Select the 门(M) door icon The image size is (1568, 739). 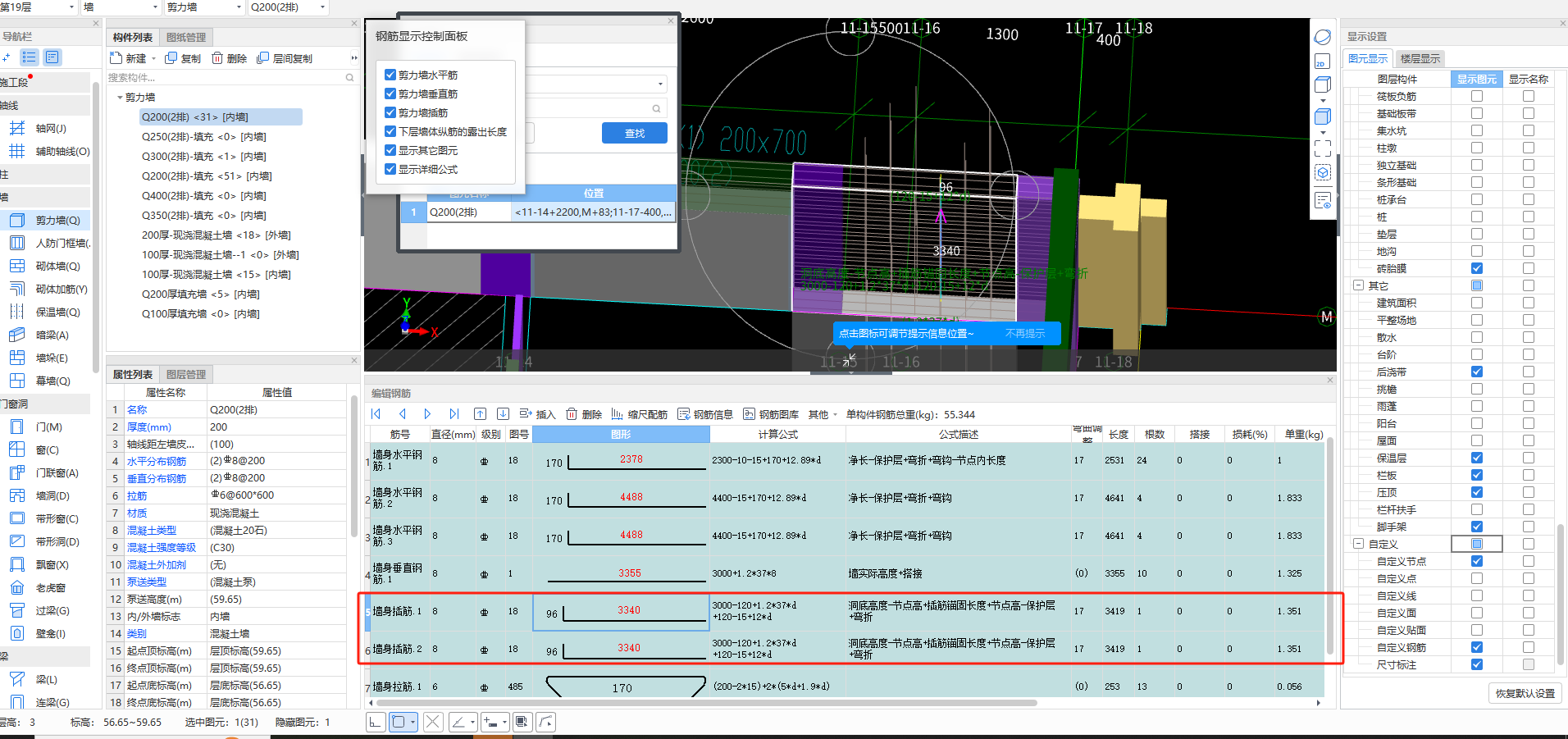pyautogui.click(x=17, y=427)
